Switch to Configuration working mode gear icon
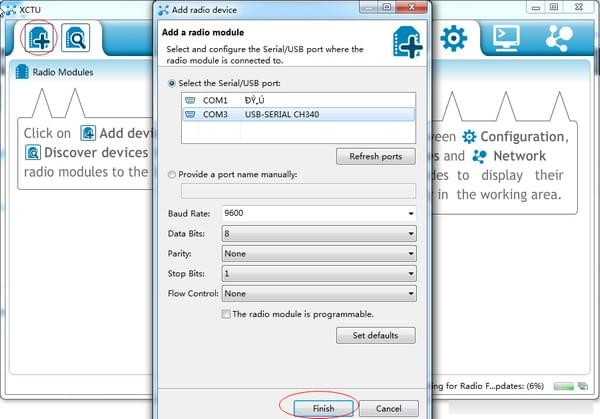This screenshot has width=600, height=419. (x=453, y=38)
